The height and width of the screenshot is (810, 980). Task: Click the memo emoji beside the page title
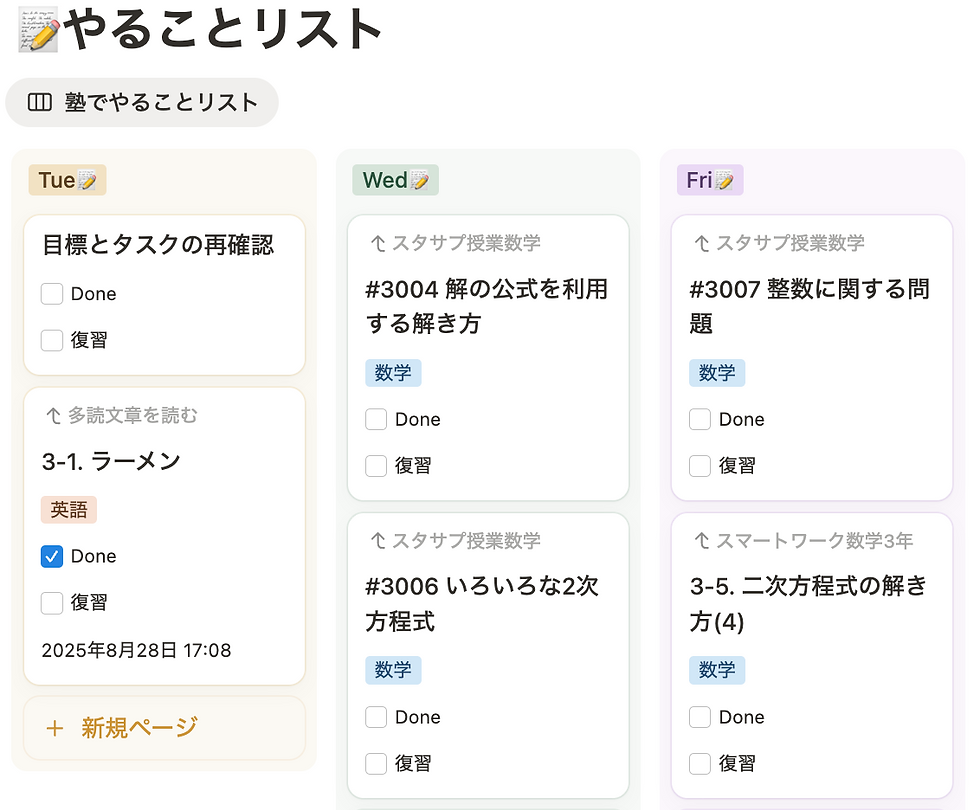tap(40, 32)
